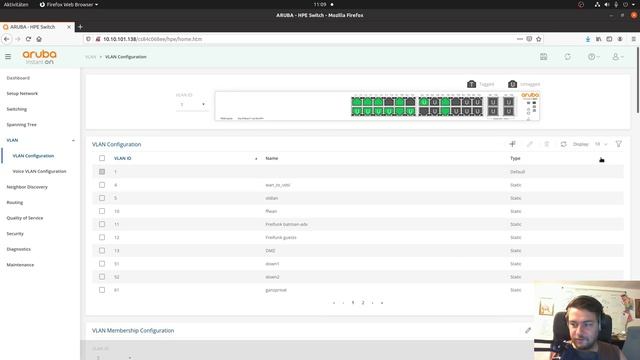Select VLAN Configuration sidebar item
Image resolution: width=640 pixels, height=360 pixels.
click(33, 156)
